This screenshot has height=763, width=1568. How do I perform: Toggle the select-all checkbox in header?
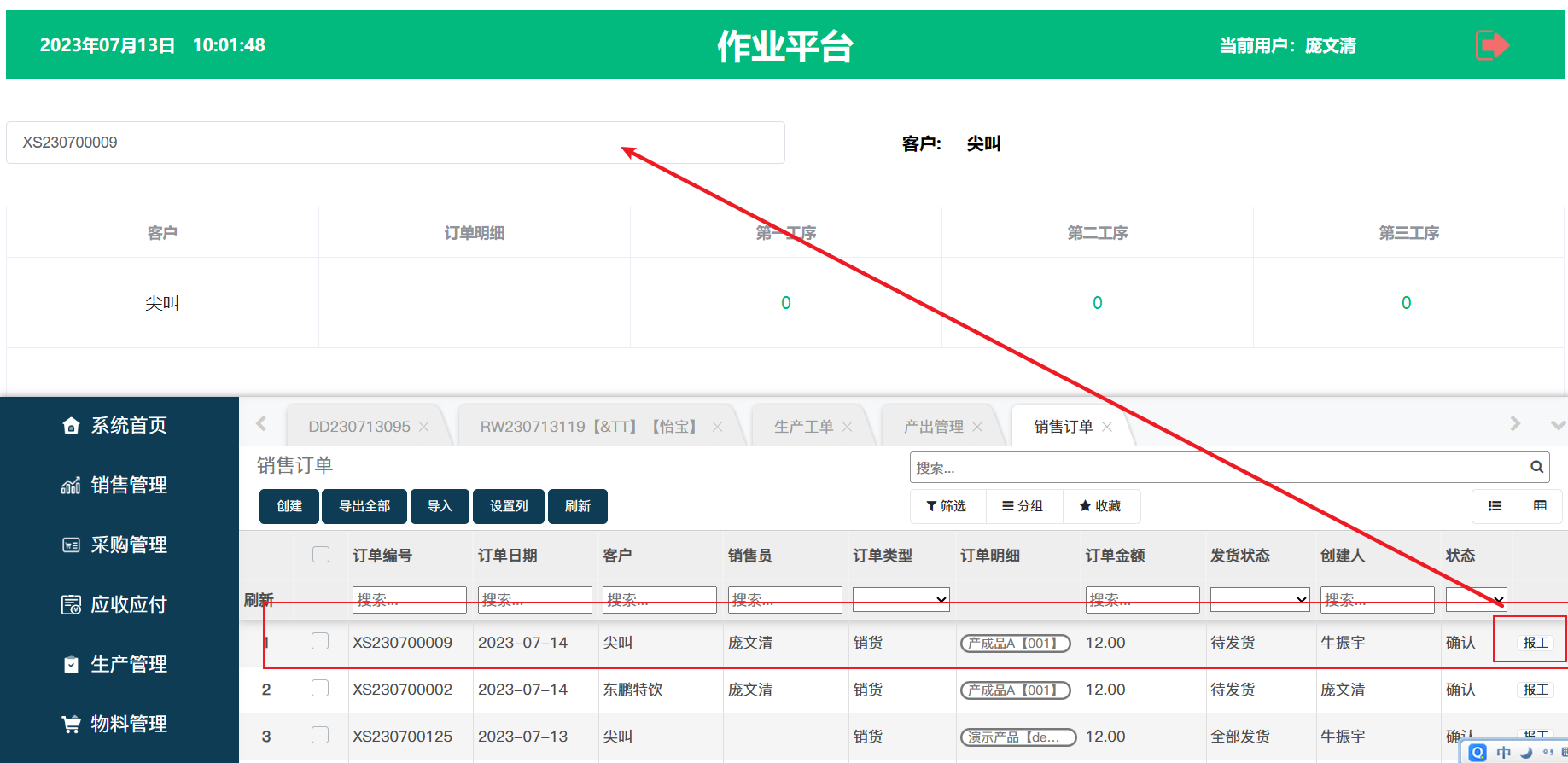321,555
